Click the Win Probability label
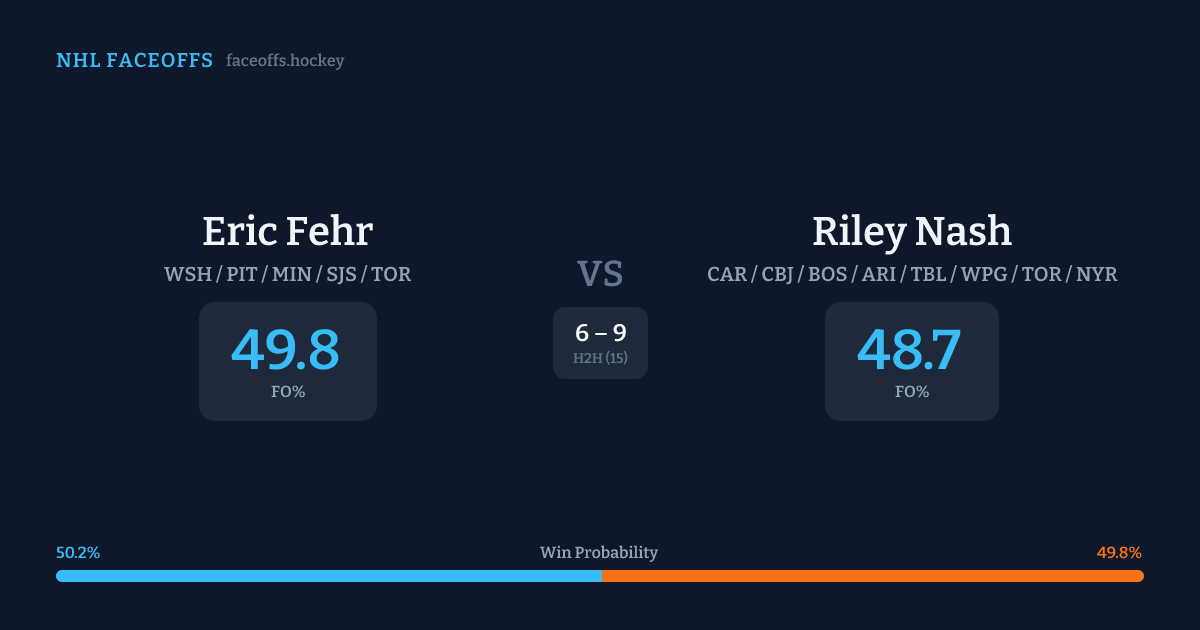Image resolution: width=1200 pixels, height=630 pixels. [x=599, y=553]
